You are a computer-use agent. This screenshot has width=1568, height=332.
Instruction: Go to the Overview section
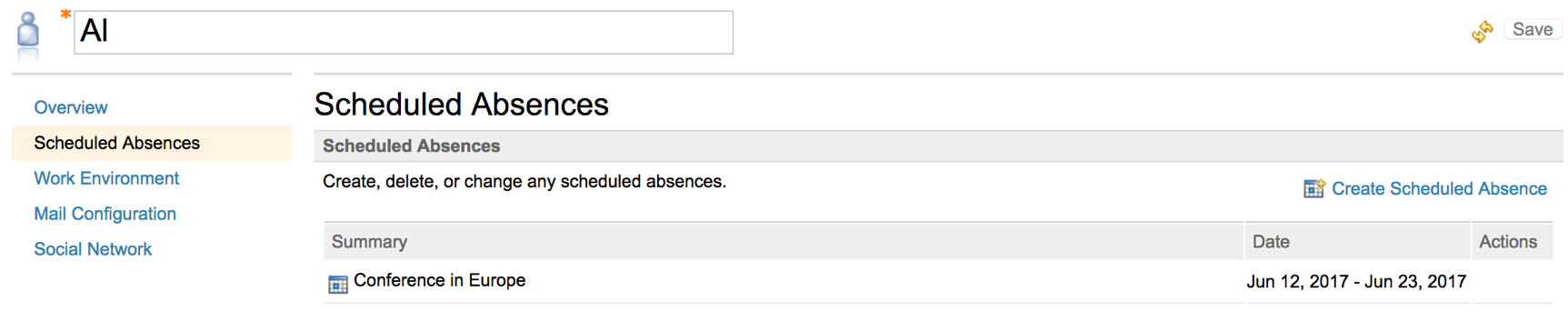(71, 107)
